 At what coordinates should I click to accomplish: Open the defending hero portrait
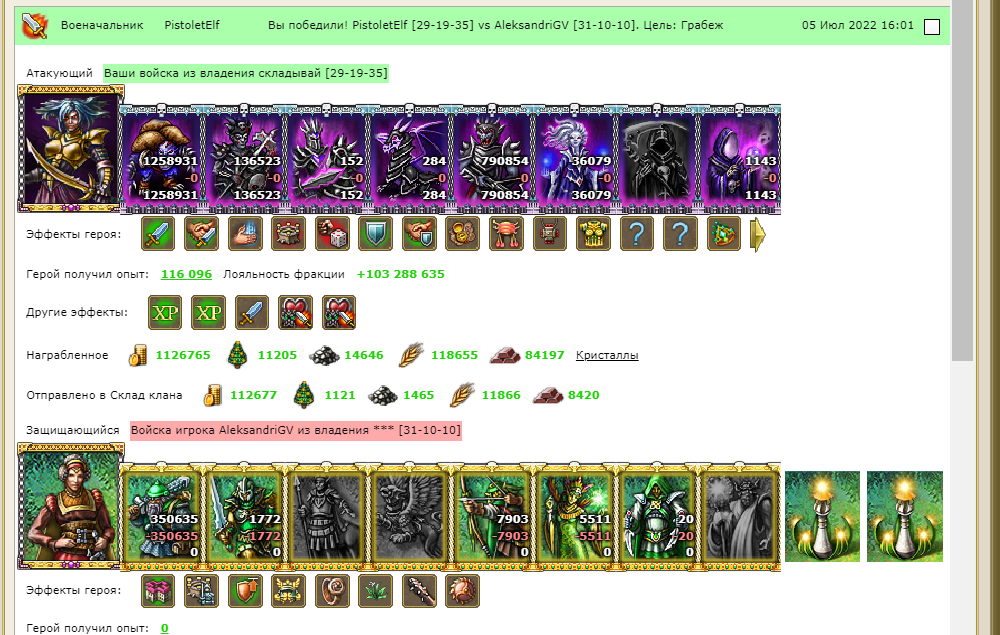pyautogui.click(x=70, y=506)
